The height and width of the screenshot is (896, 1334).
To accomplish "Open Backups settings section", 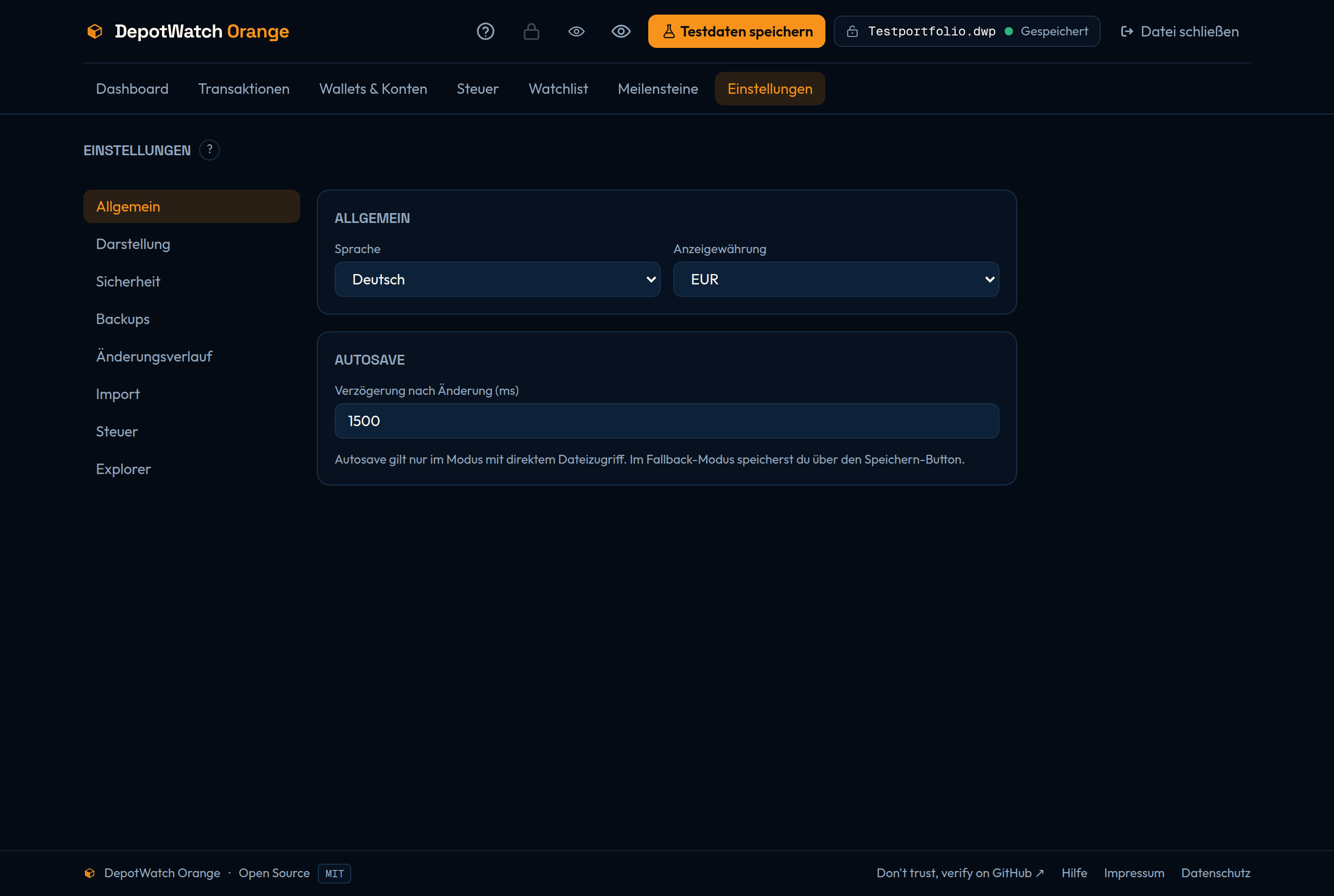I will [x=191, y=319].
